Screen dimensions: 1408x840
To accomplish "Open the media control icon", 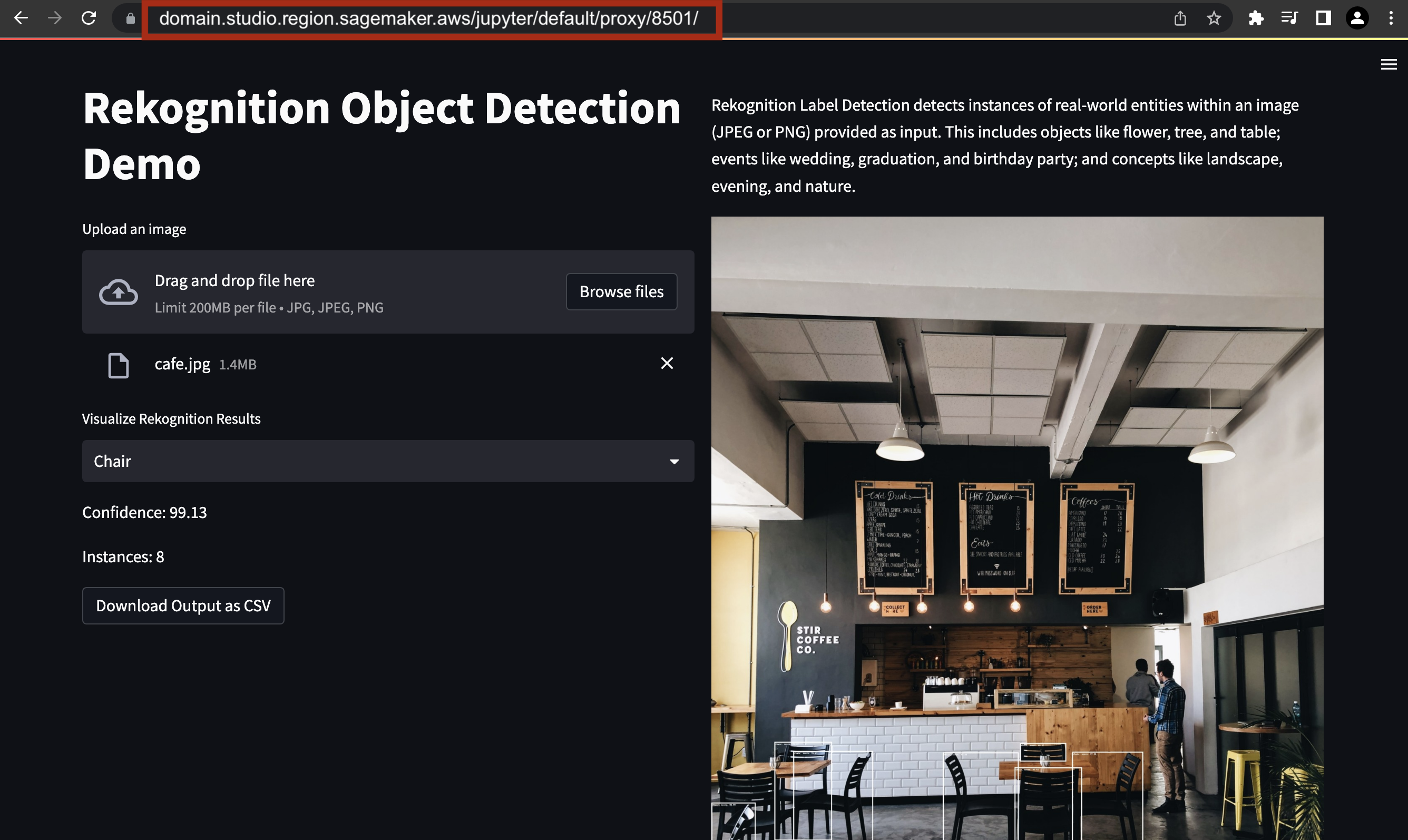I will pos(1289,18).
